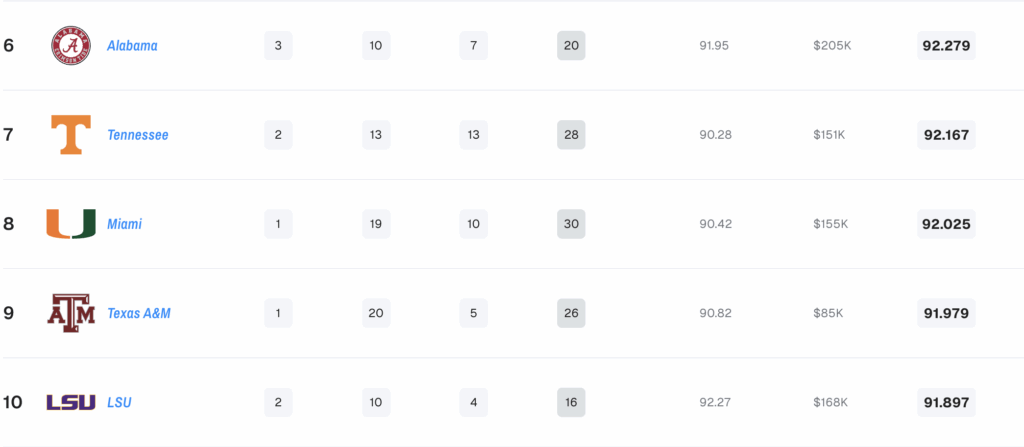Click Miami's total commits badge showing 30

click(x=571, y=224)
